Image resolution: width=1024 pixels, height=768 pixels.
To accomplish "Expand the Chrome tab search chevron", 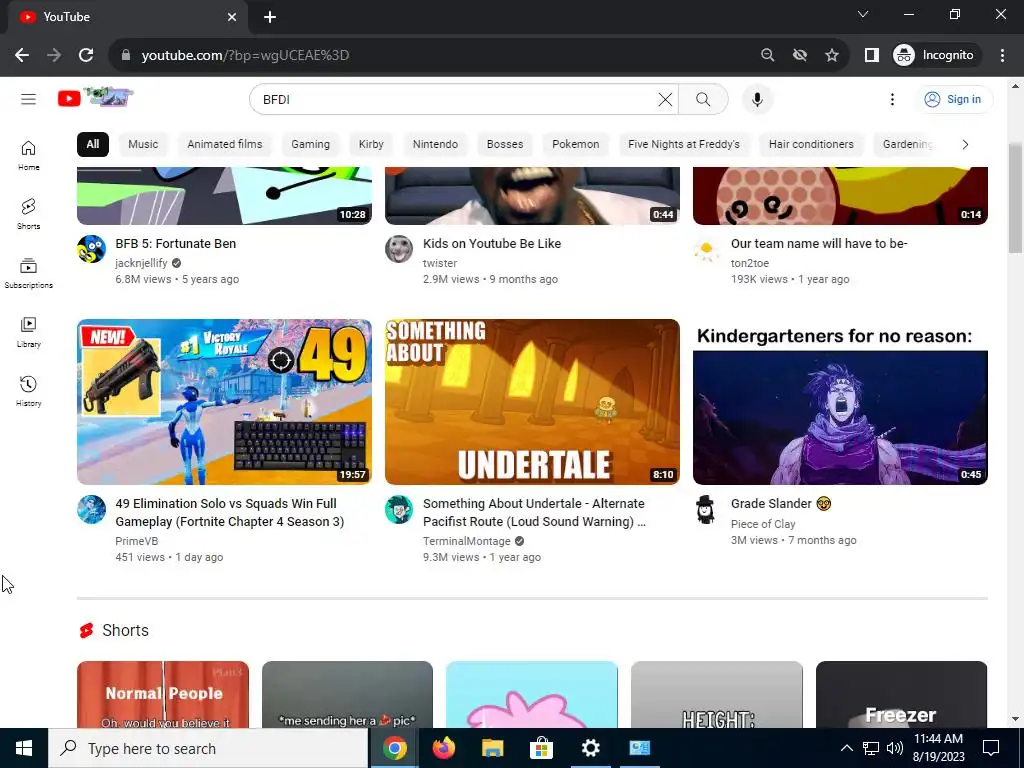I will point(863,14).
